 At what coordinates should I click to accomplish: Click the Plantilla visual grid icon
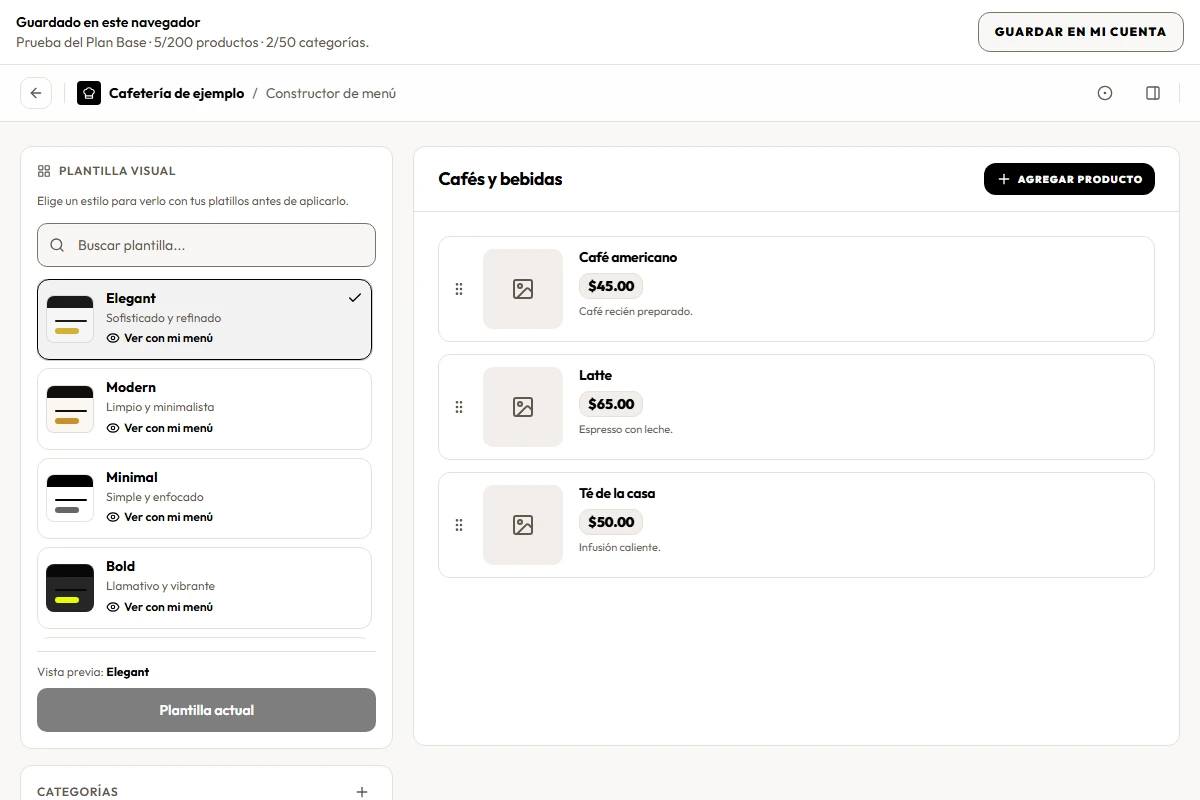(x=44, y=171)
